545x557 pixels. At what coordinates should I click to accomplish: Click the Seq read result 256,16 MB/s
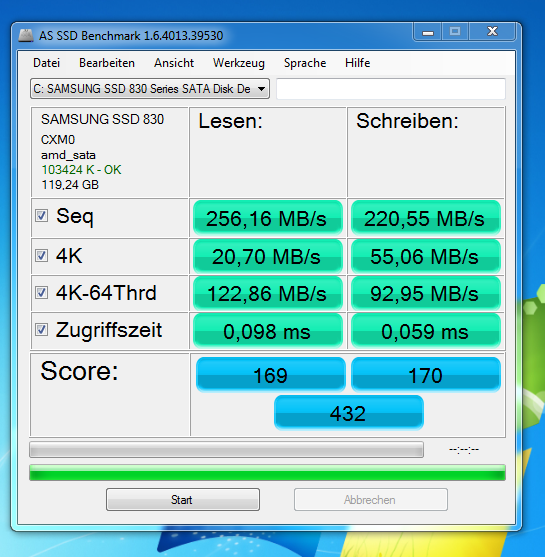[x=268, y=218]
